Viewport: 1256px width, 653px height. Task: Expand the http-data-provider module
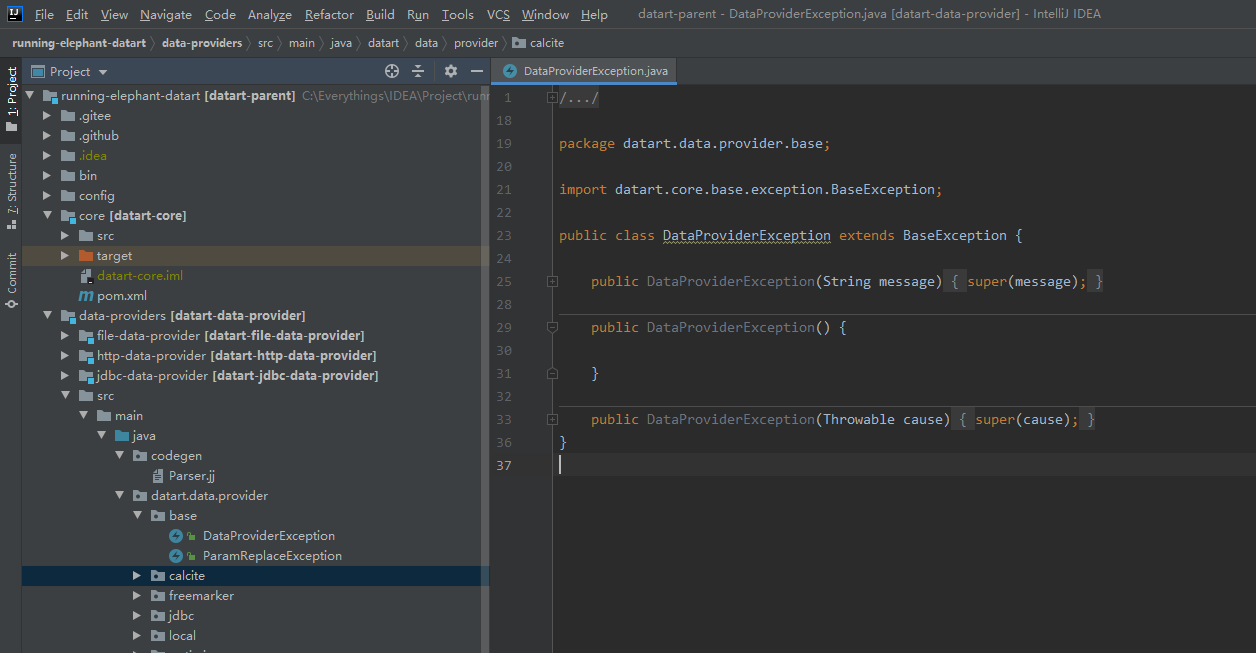click(65, 356)
